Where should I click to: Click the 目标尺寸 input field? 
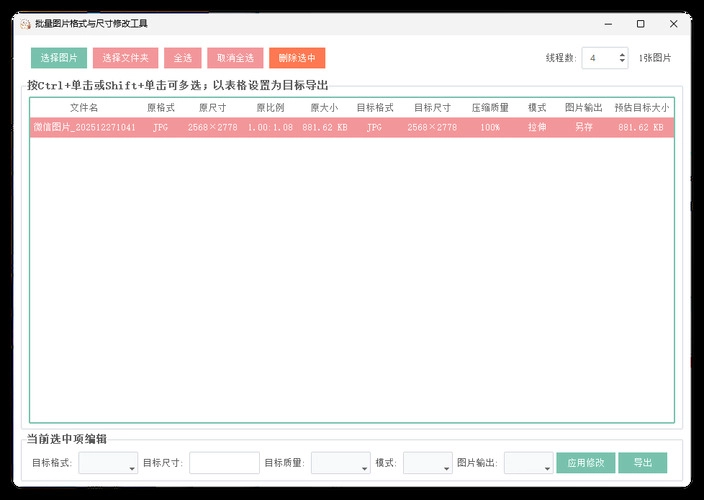coord(224,463)
